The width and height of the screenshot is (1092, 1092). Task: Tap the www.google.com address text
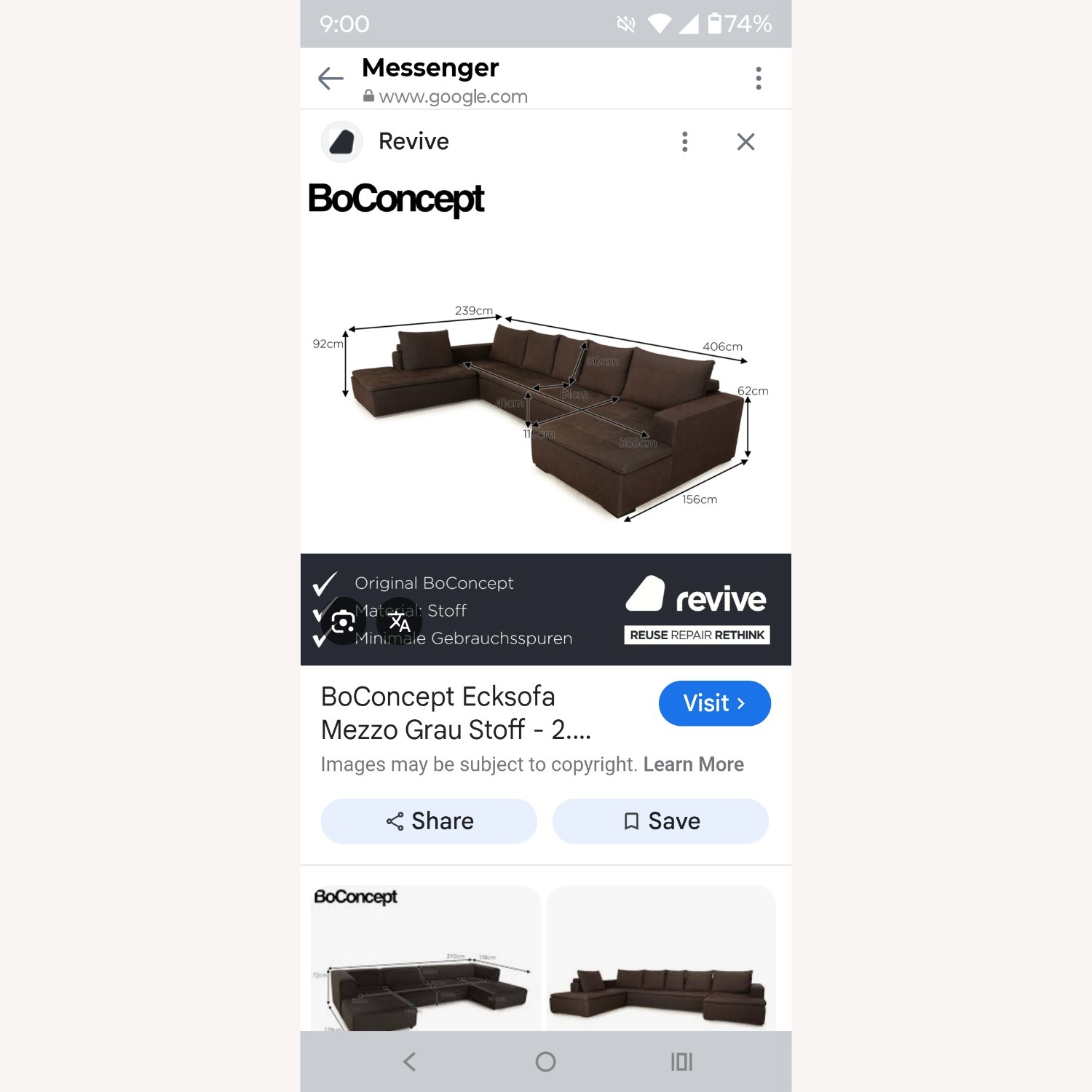pos(453,96)
